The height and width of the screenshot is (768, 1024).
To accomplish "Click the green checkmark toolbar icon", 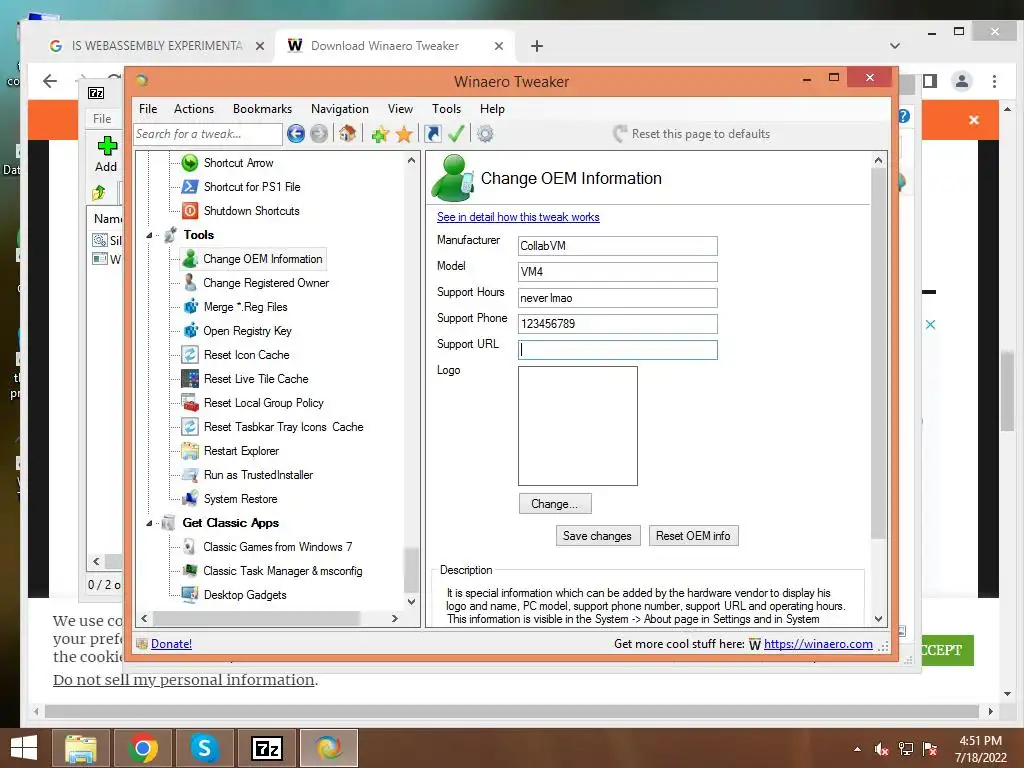I will click(x=456, y=134).
